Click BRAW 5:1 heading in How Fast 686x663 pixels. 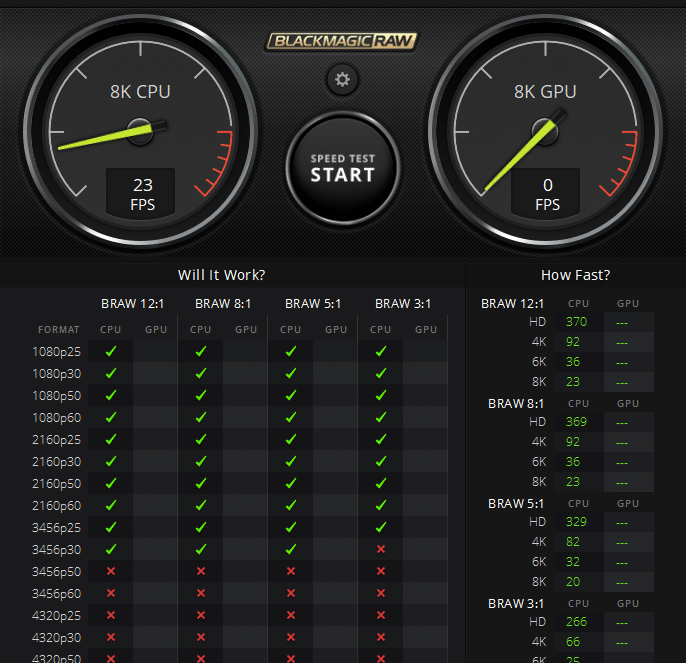tap(516, 504)
